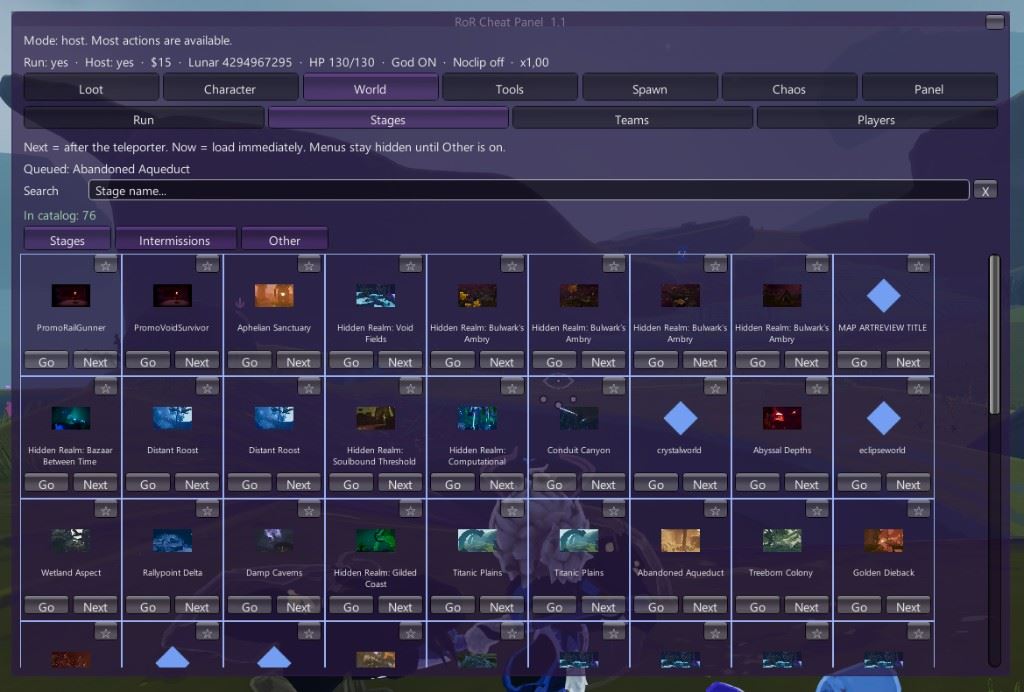
Task: Open the Chaos tab
Action: tap(789, 89)
